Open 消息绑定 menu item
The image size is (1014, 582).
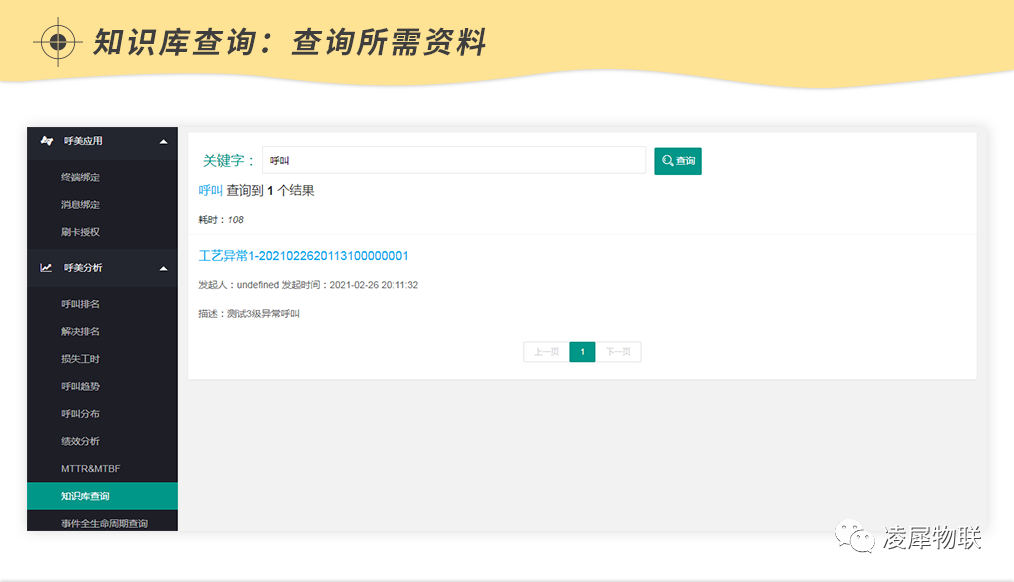(x=80, y=205)
